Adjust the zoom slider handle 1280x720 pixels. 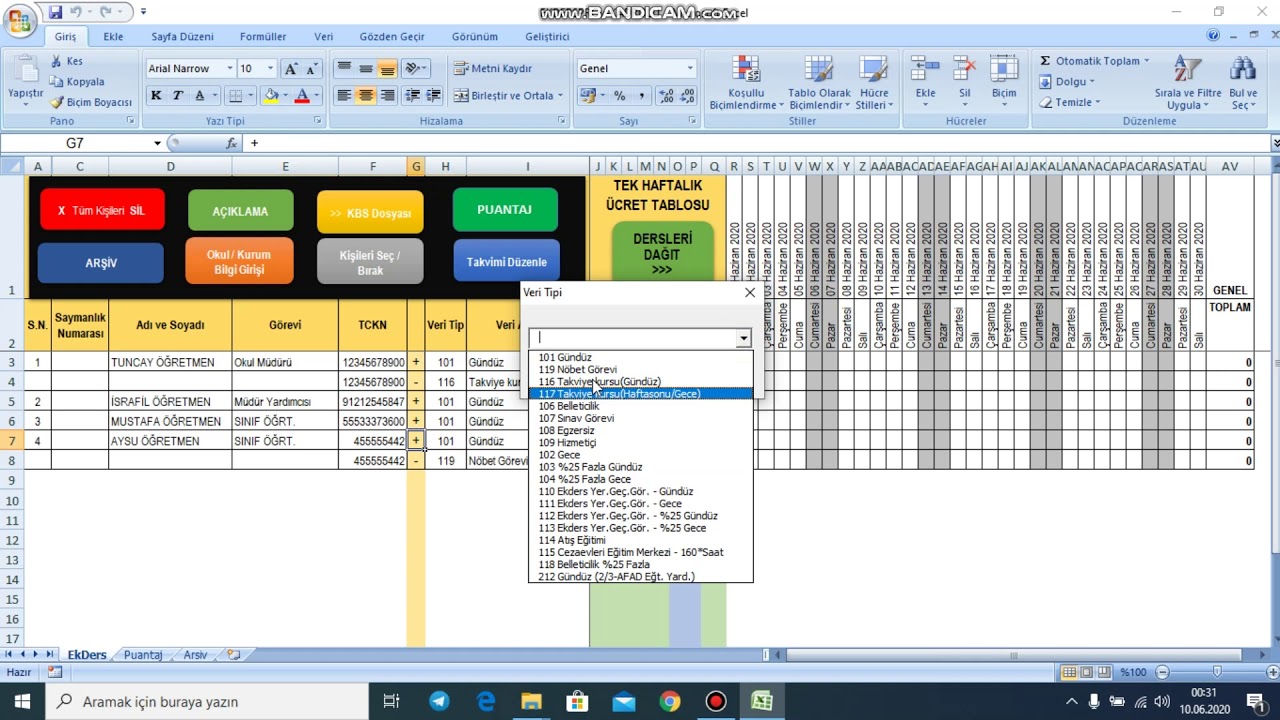1217,672
